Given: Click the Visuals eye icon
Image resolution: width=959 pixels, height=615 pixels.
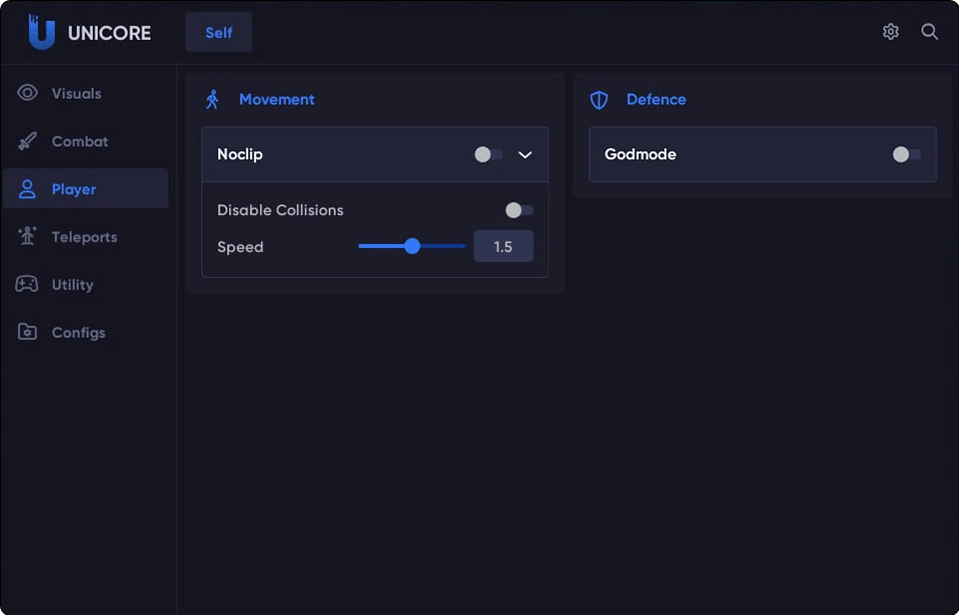Looking at the screenshot, I should click(x=28, y=93).
